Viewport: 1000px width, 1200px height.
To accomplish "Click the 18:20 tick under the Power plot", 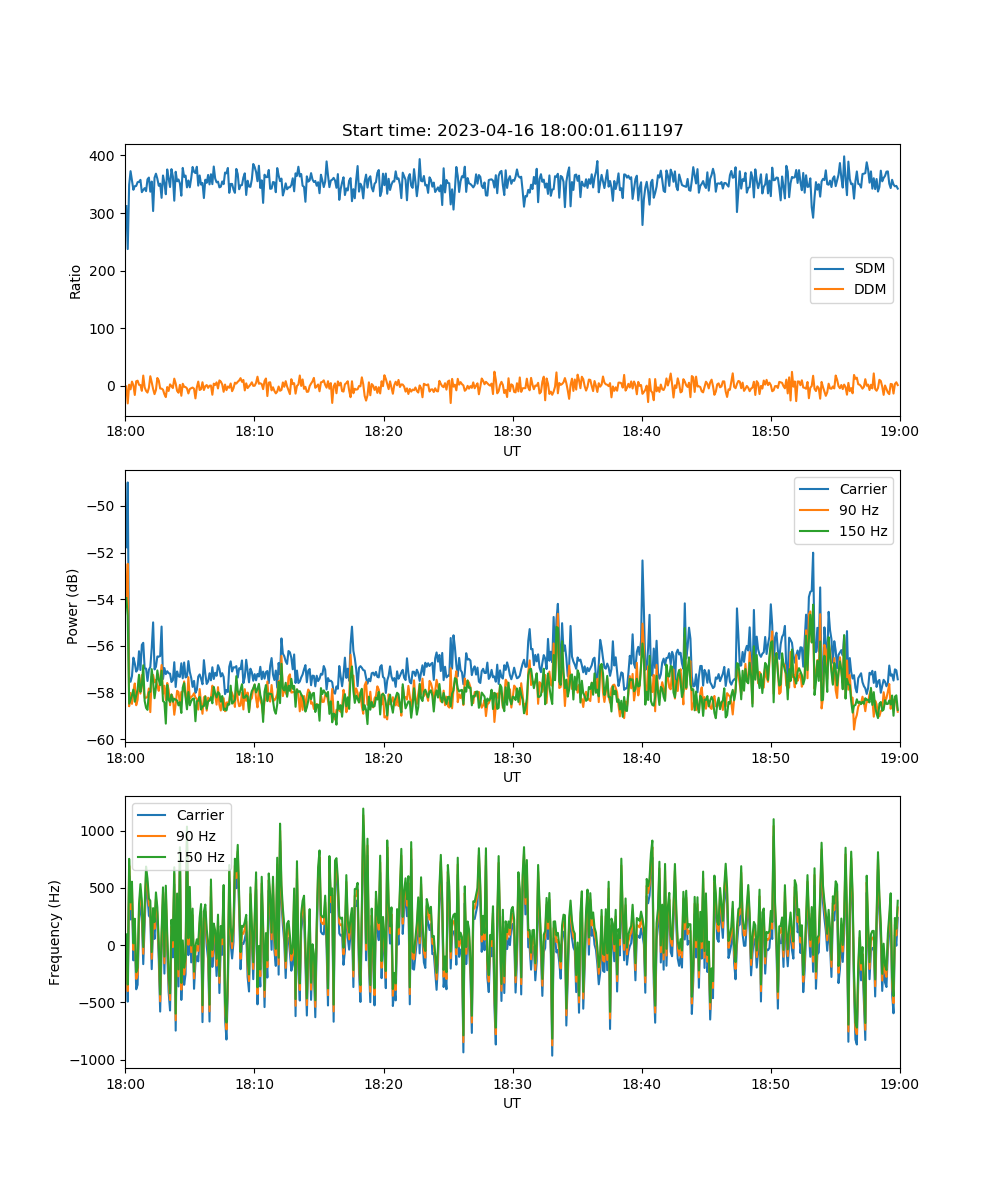I will [x=383, y=757].
